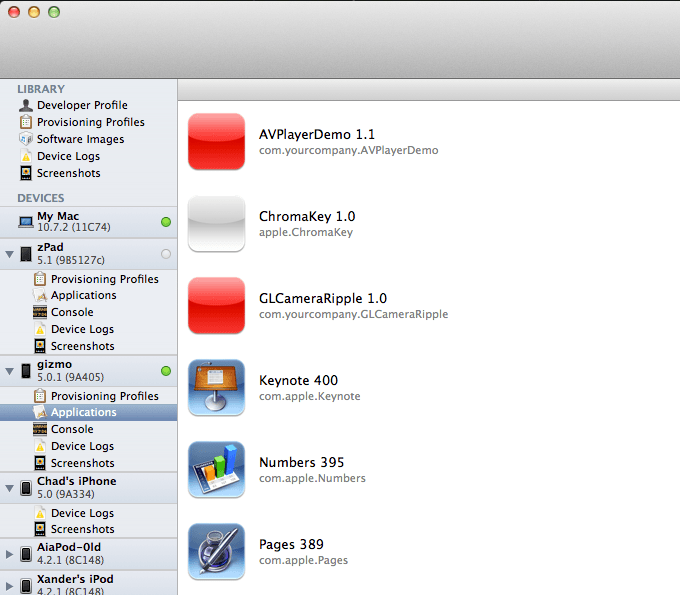Click zPad's Device Logs icon
Image resolution: width=680 pixels, height=595 pixels.
click(x=40, y=329)
